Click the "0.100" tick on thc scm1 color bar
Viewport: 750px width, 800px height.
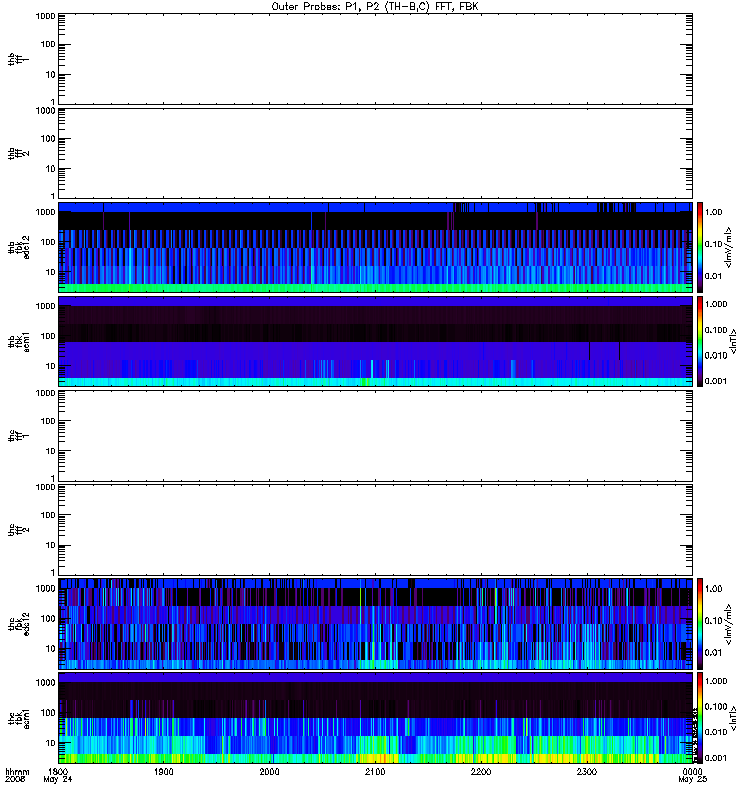click(x=716, y=707)
